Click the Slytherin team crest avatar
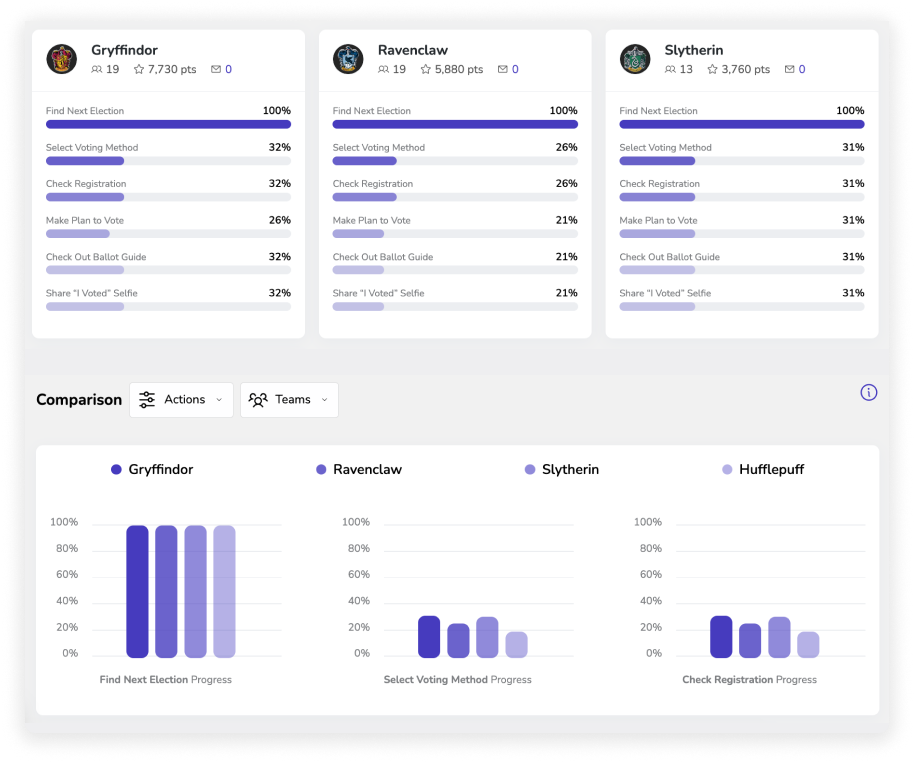The width and height of the screenshot is (914, 762). point(635,59)
